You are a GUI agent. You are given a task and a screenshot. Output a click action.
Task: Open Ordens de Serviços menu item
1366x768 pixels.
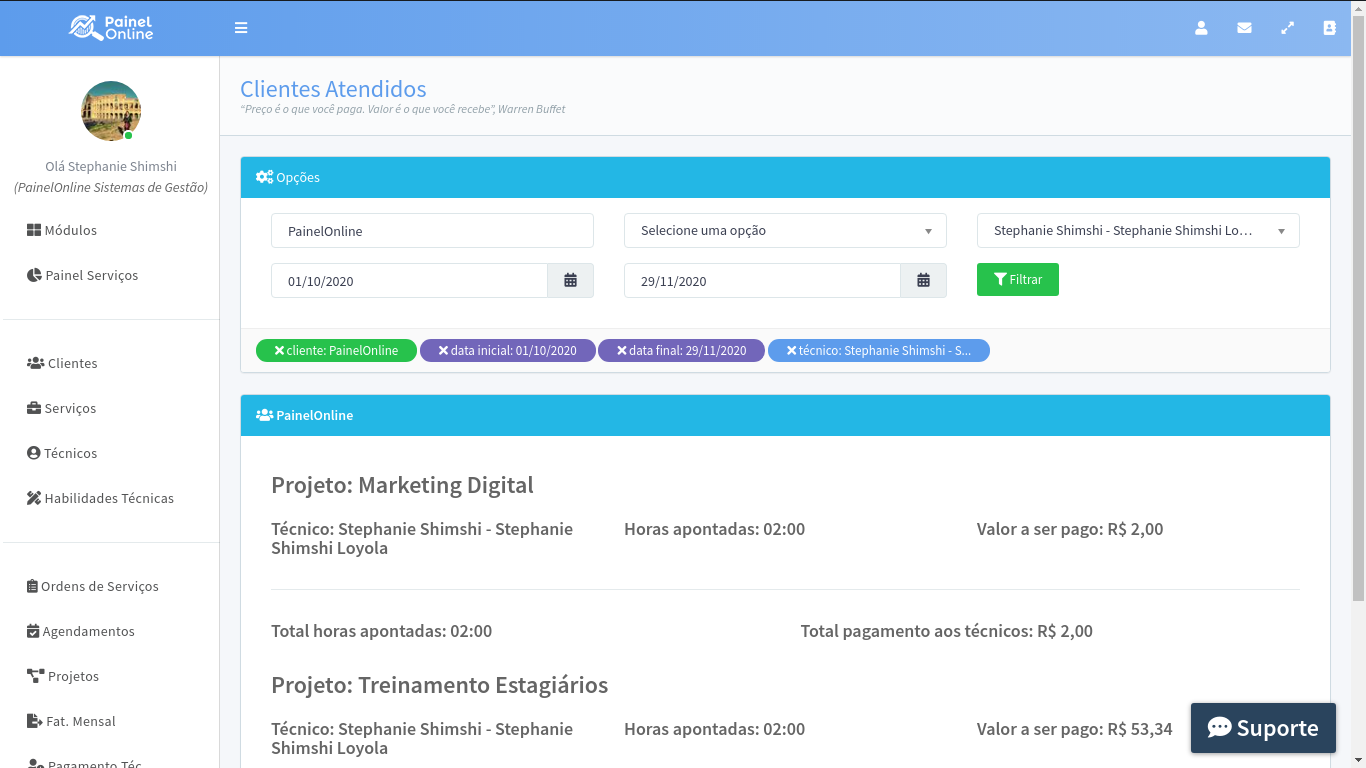(93, 586)
